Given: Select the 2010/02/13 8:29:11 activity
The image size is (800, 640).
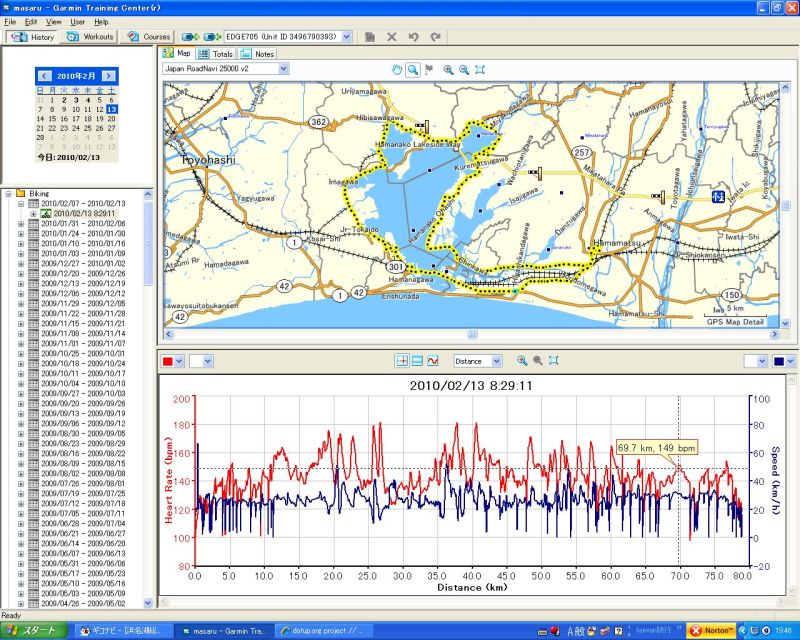Looking at the screenshot, I should (x=84, y=213).
